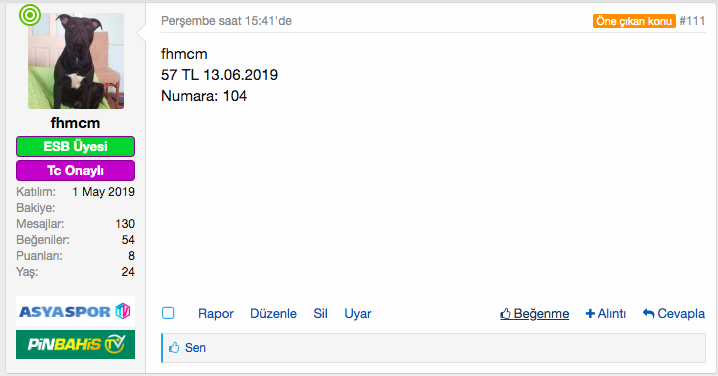Click the Uyar link
The height and width of the screenshot is (376, 718).
(358, 314)
